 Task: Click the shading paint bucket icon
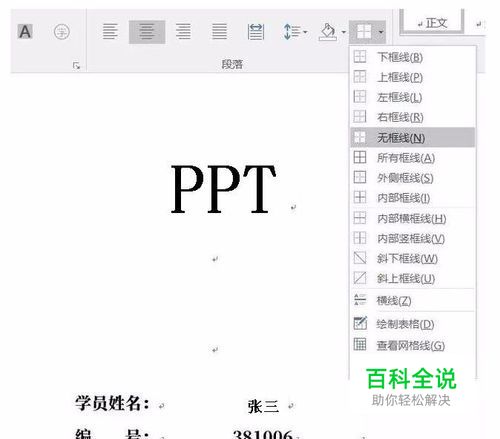(x=328, y=32)
